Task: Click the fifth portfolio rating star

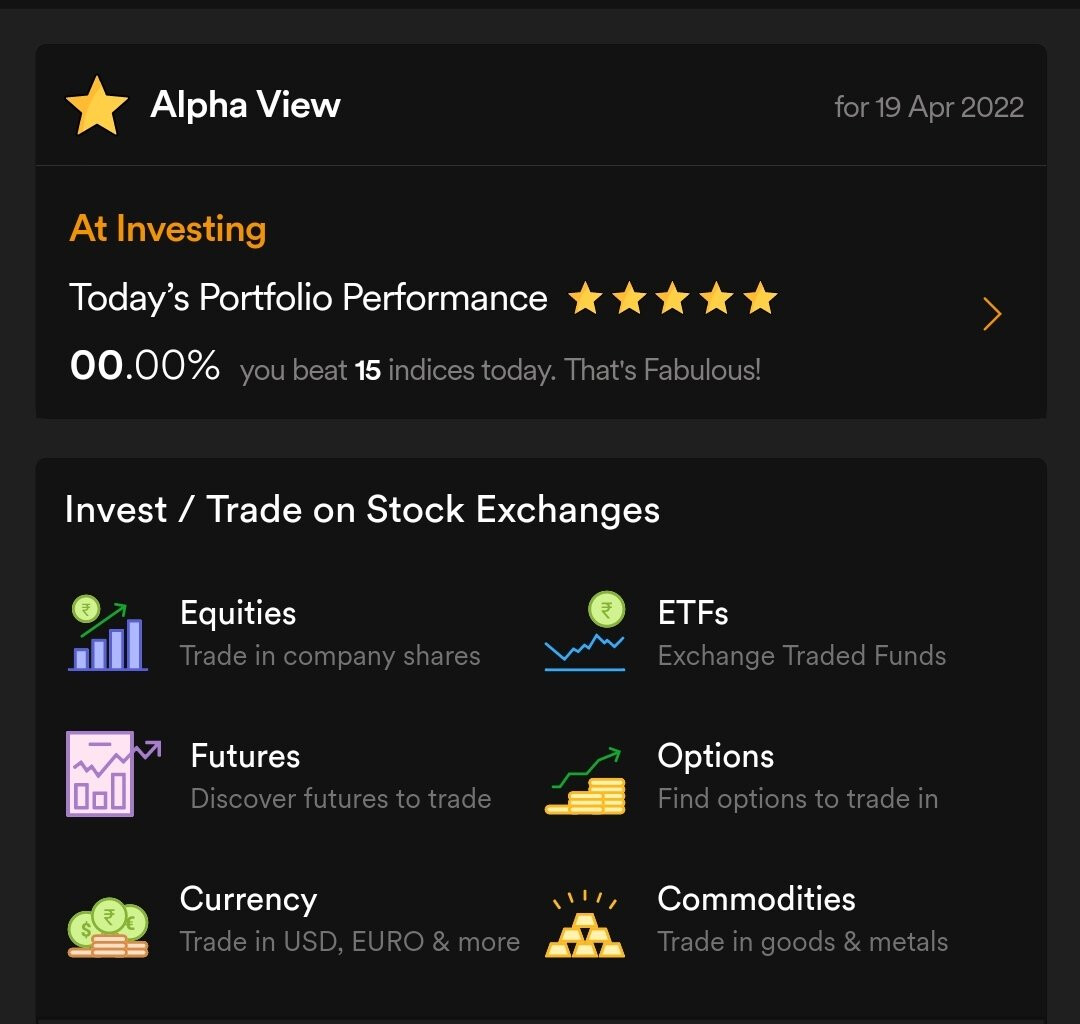Action: click(760, 298)
